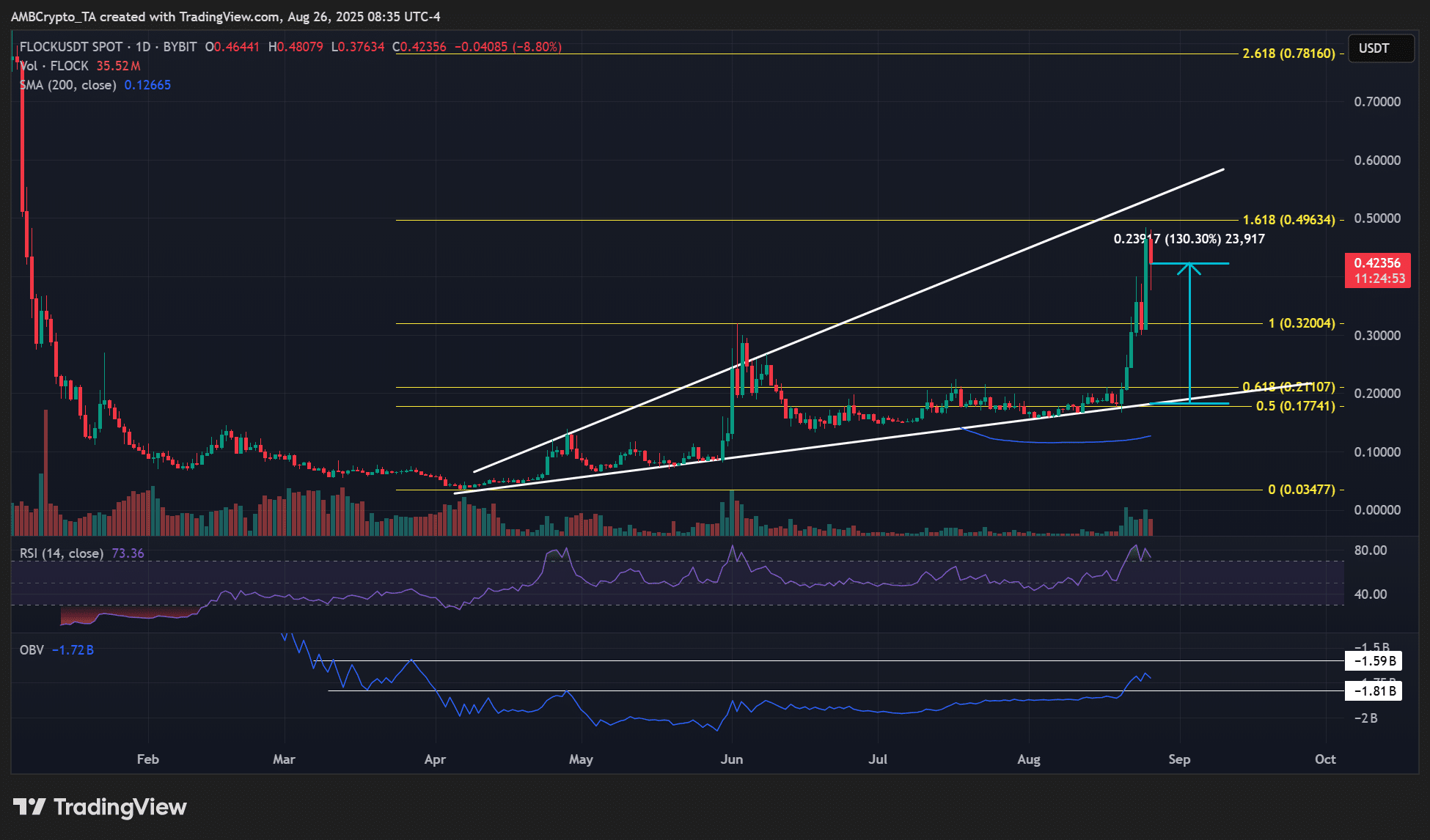Viewport: 1430px width, 840px height.
Task: Click the FLOCKUSDT SPOT symbol title
Action: click(71, 47)
